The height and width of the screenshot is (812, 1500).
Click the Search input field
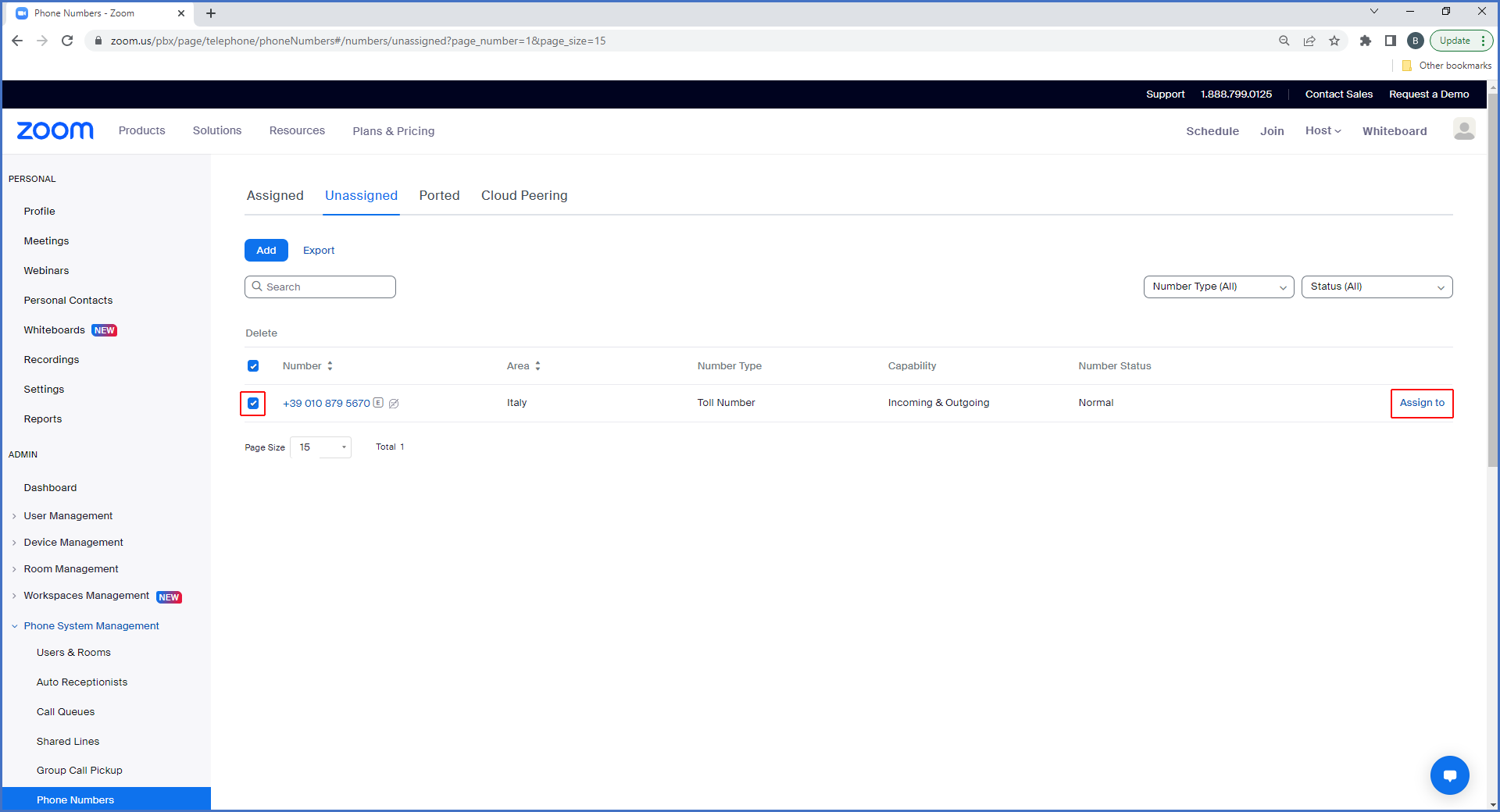(320, 287)
